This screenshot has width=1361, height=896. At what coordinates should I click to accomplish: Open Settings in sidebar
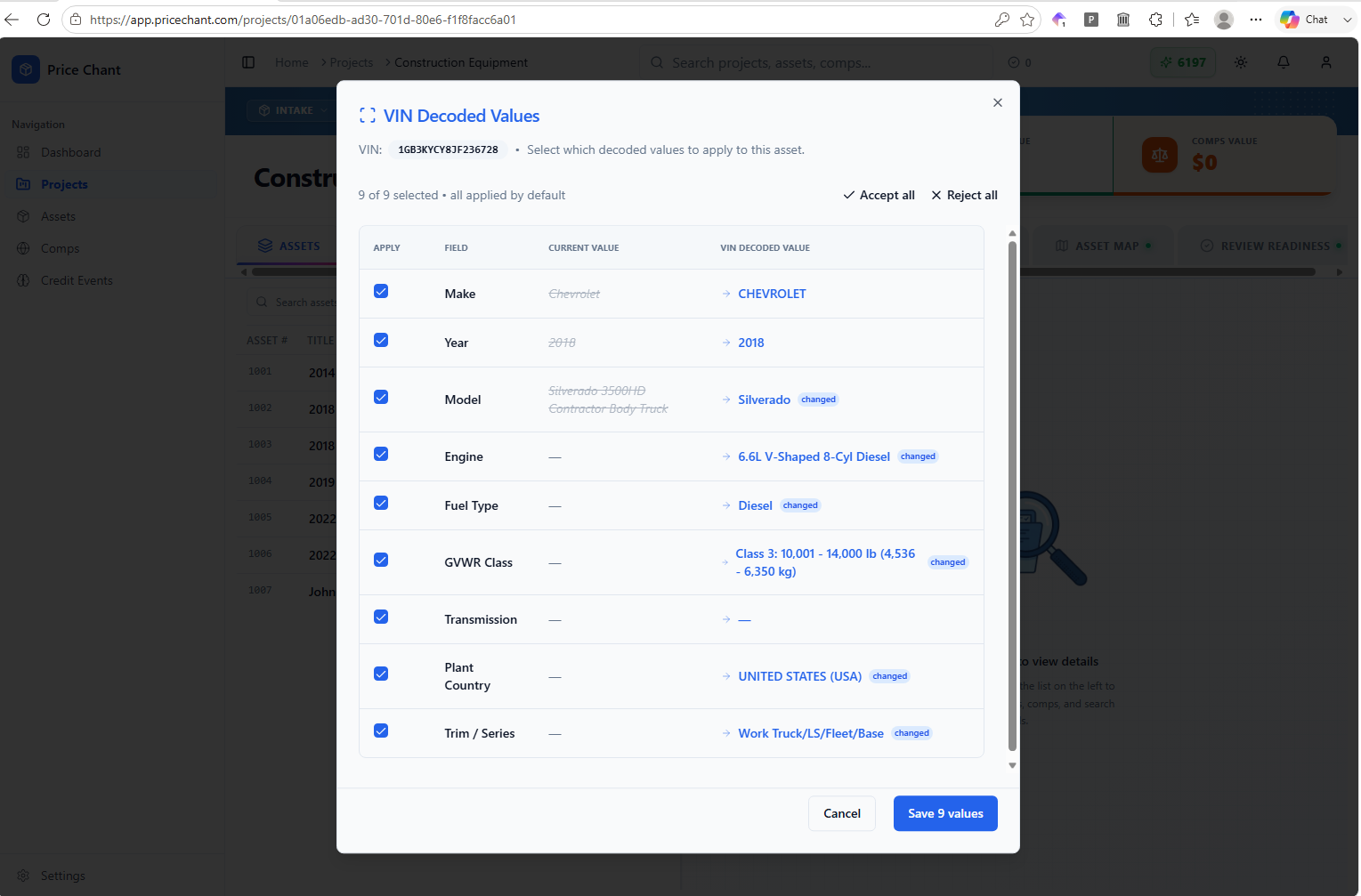[62, 876]
